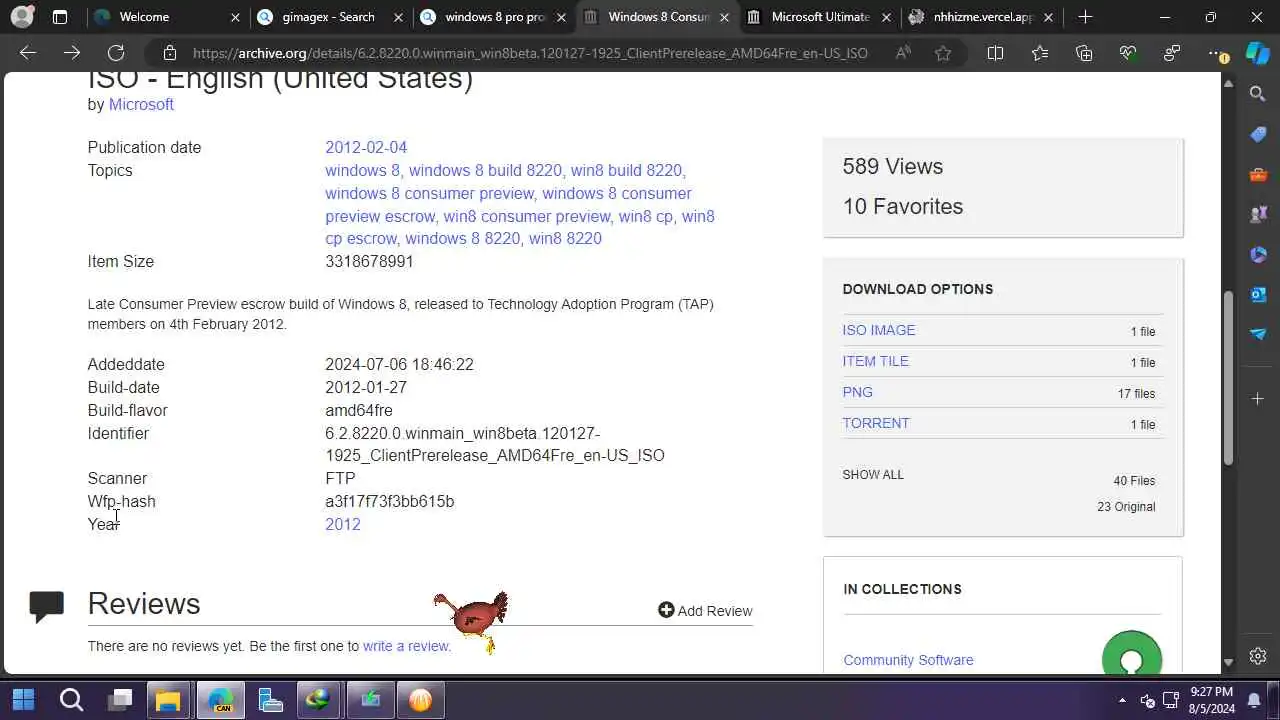Click SHOW ALL download files
The width and height of the screenshot is (1280, 720).
pos(873,475)
